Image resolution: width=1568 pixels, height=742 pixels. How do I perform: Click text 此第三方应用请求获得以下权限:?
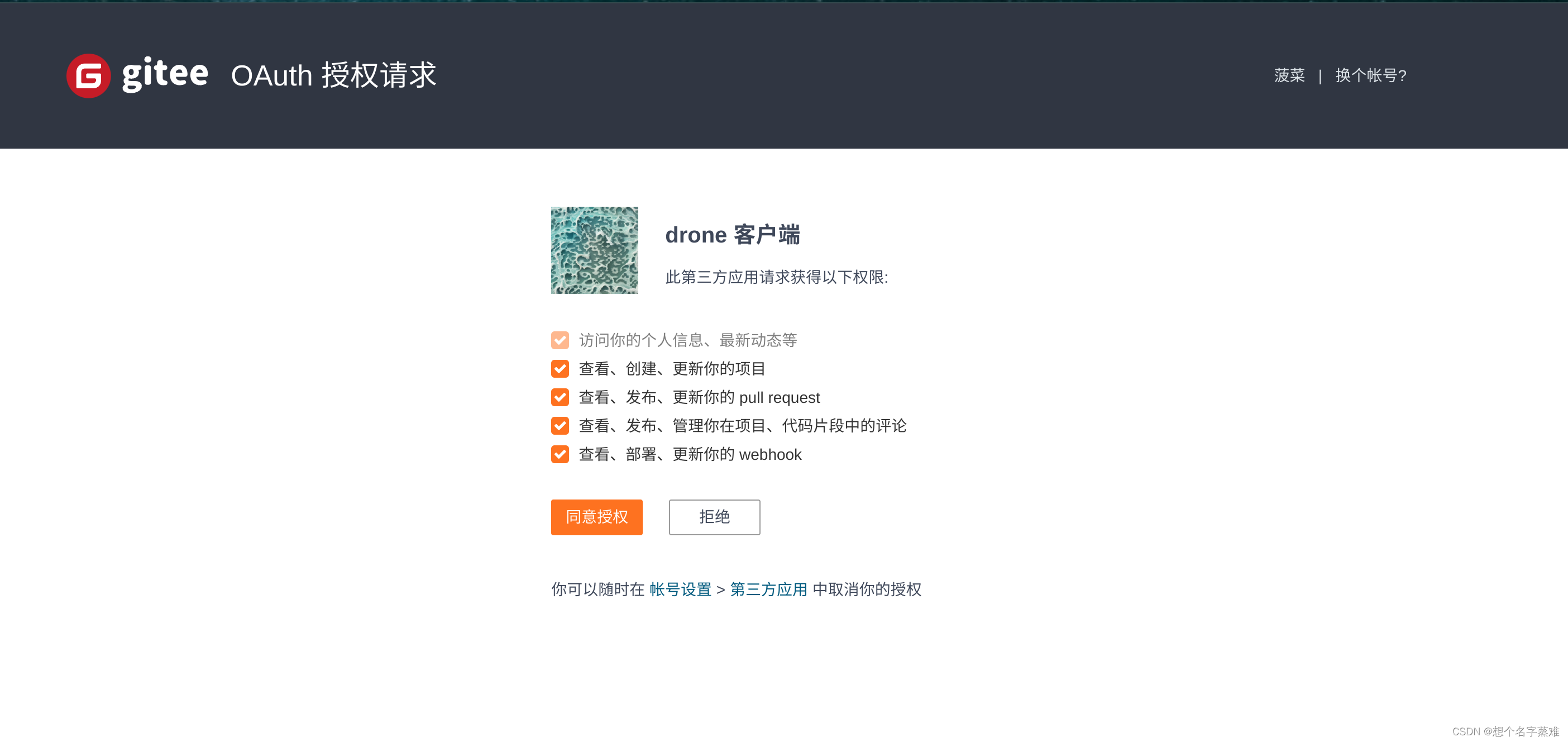pos(777,277)
